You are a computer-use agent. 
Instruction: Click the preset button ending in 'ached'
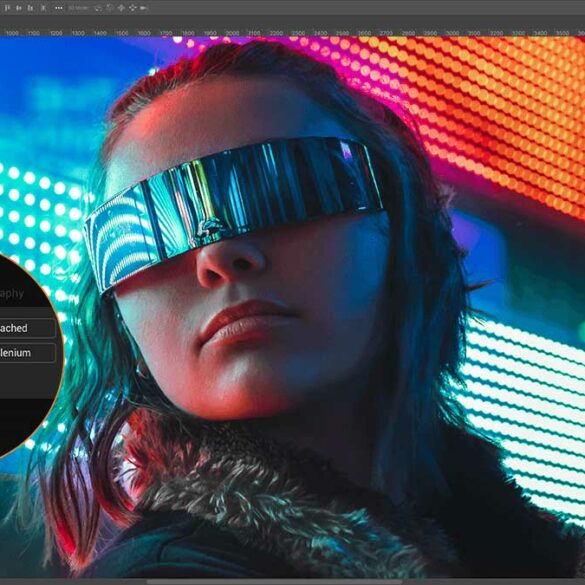coord(27,328)
